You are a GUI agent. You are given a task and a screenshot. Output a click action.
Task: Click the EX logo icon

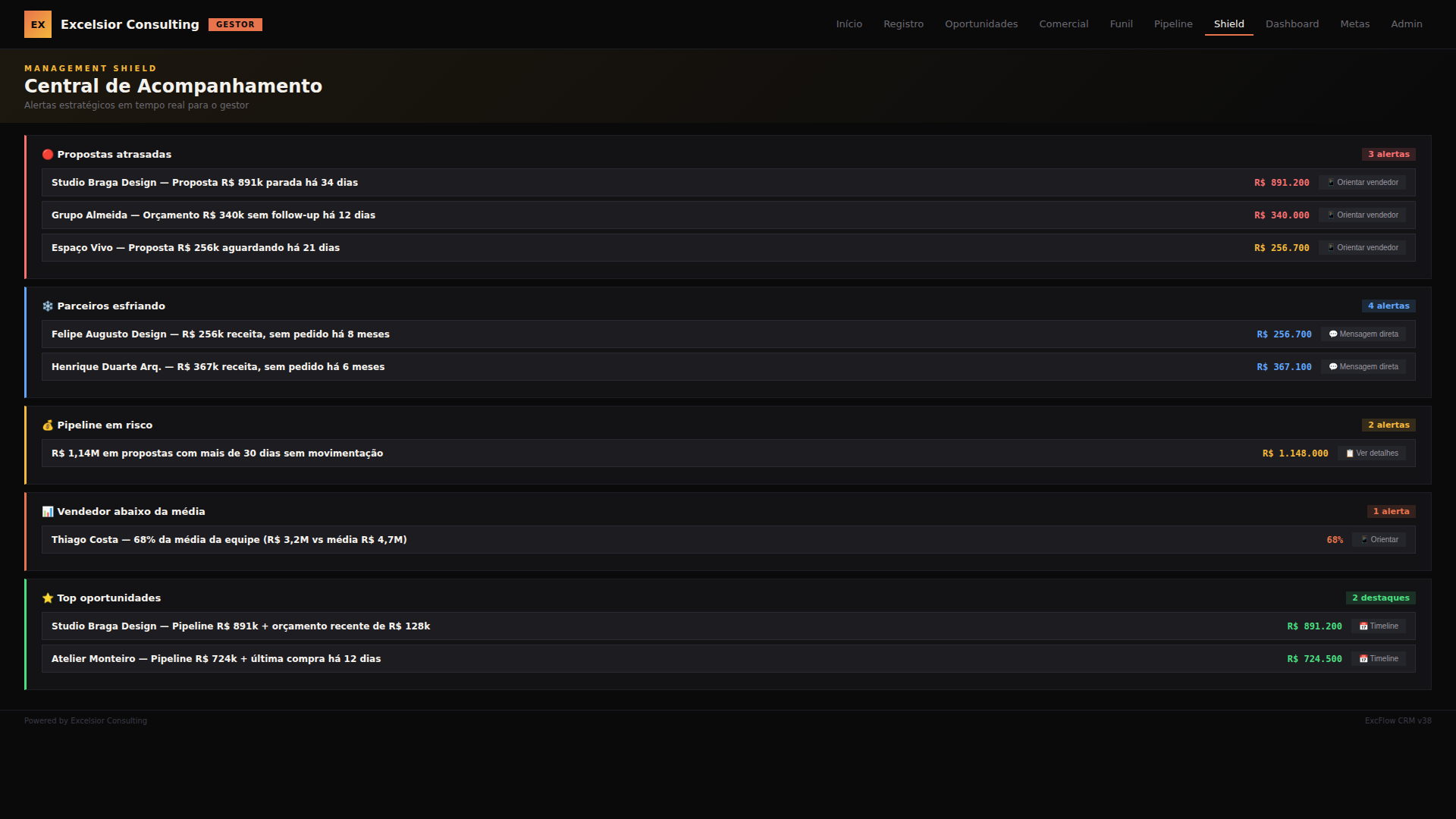pos(38,24)
